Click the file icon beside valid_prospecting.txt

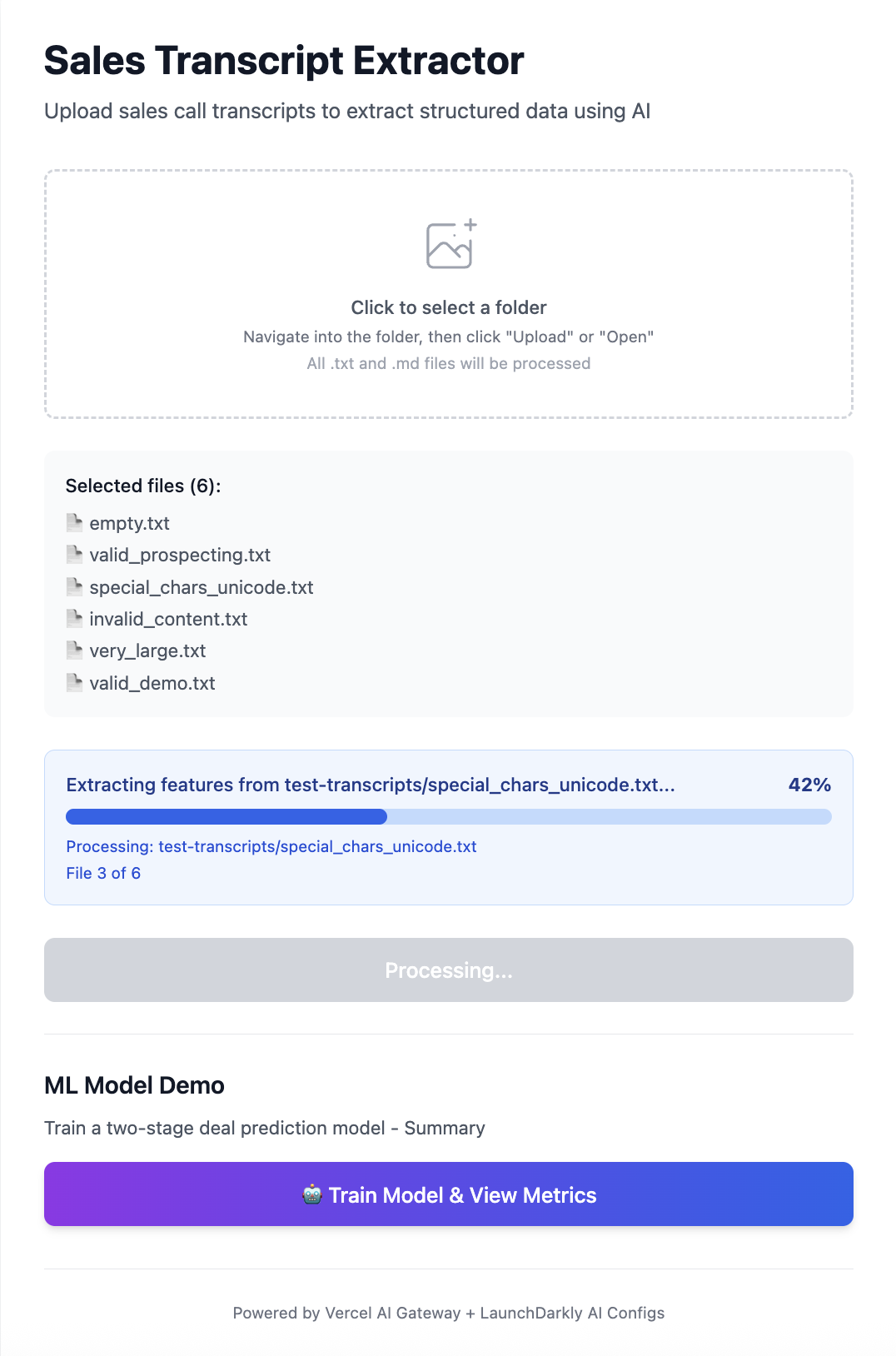click(x=73, y=554)
